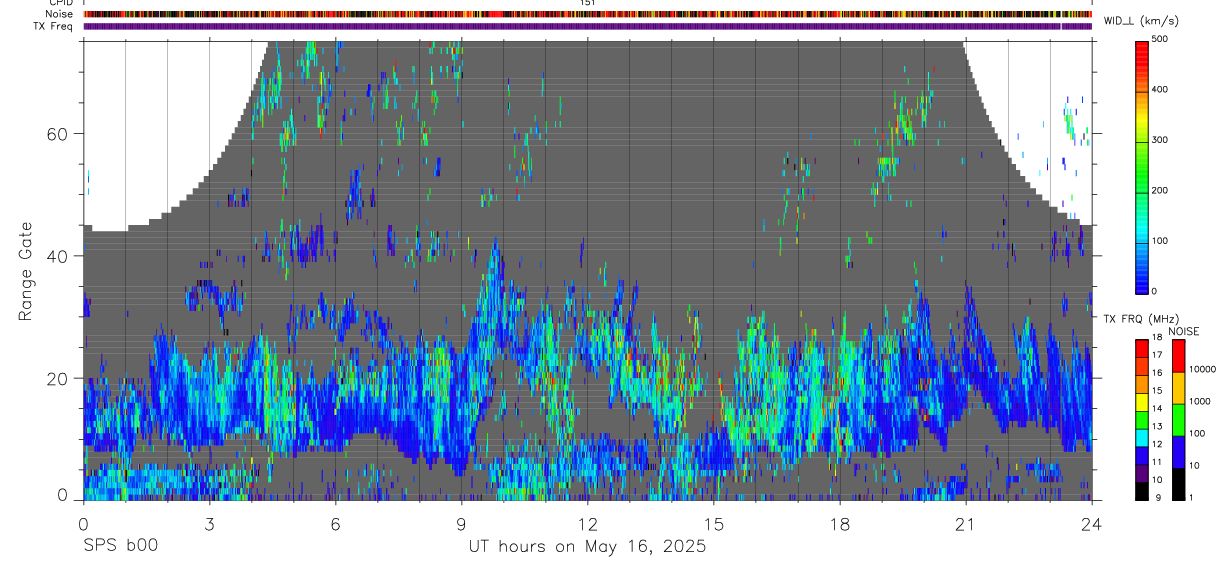The height and width of the screenshot is (567, 1228).
Task: Click the black 1–10 NOISE legend block
Action: coord(1178,483)
